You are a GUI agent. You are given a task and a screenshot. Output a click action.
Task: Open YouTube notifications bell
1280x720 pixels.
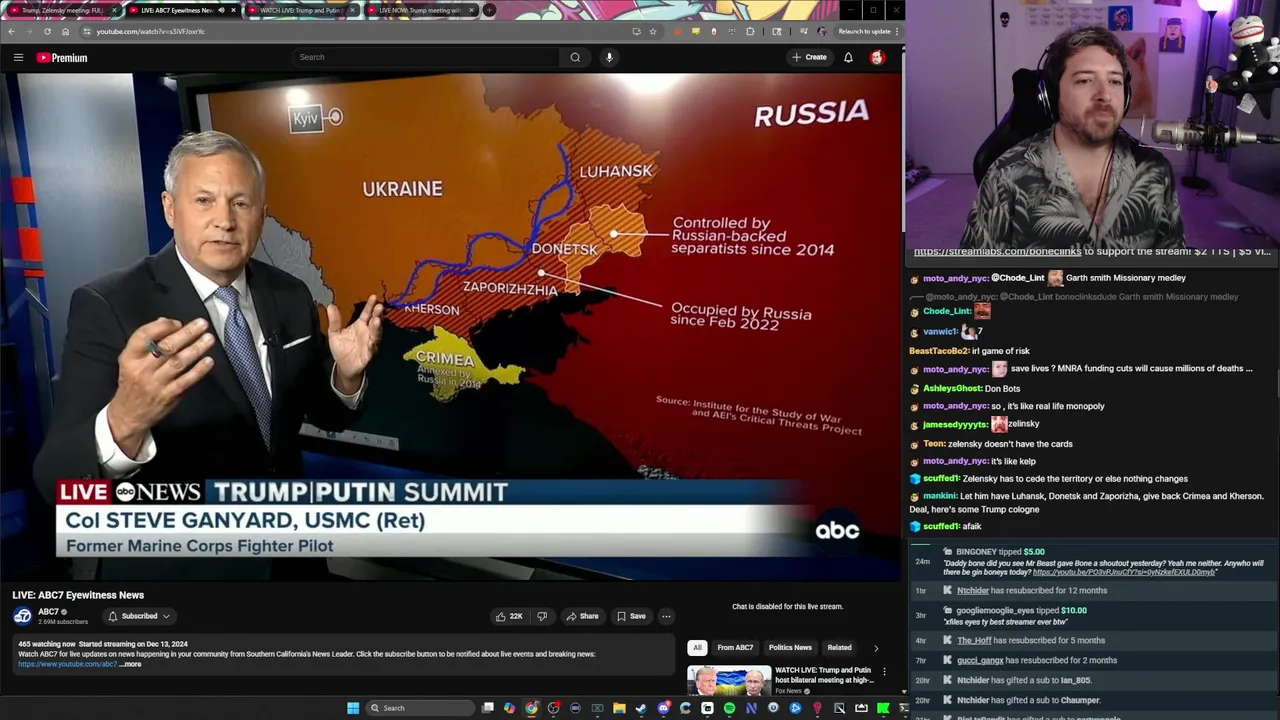click(848, 57)
